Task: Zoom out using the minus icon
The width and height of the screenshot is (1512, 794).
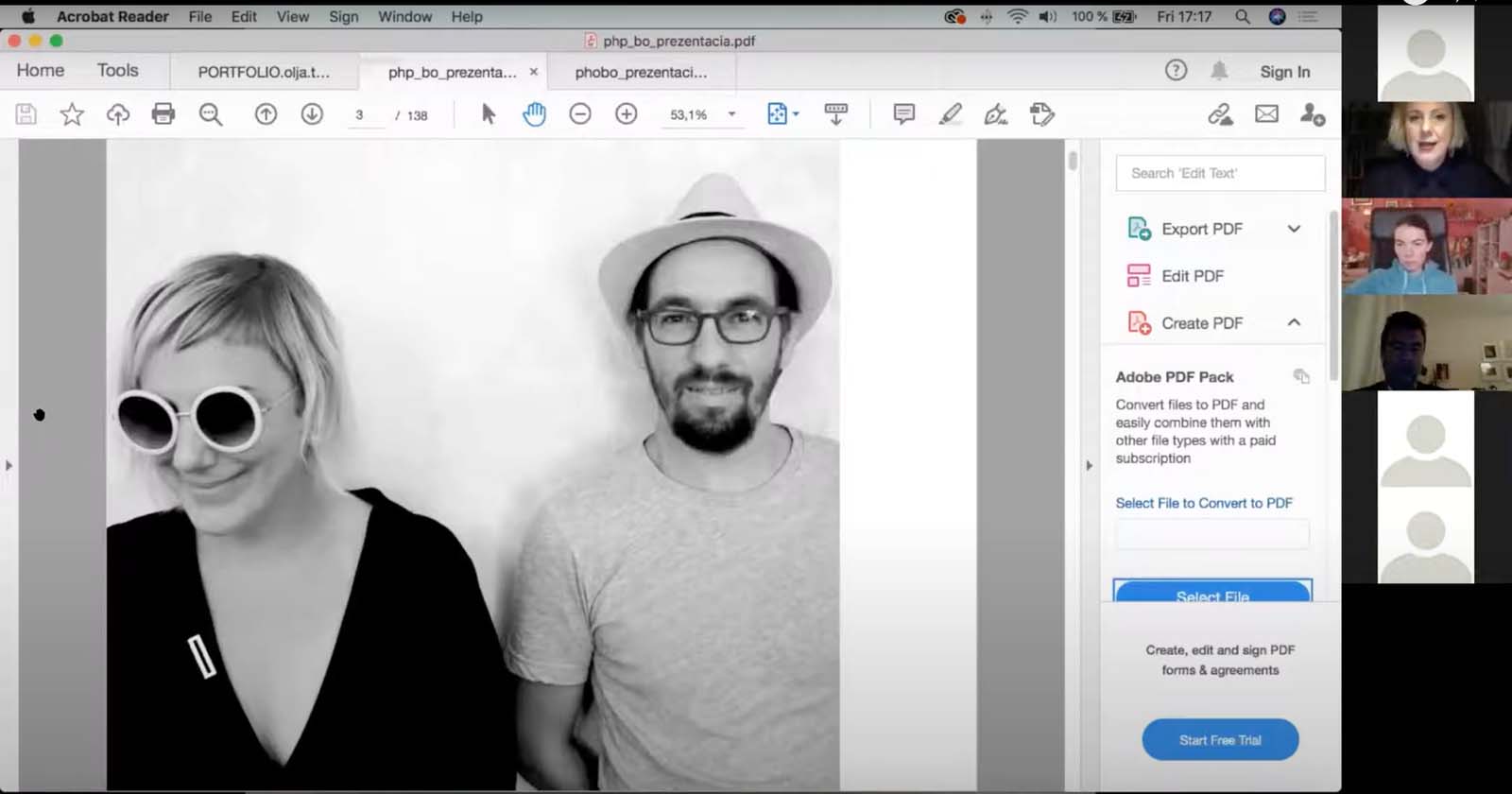Action: pos(580,114)
